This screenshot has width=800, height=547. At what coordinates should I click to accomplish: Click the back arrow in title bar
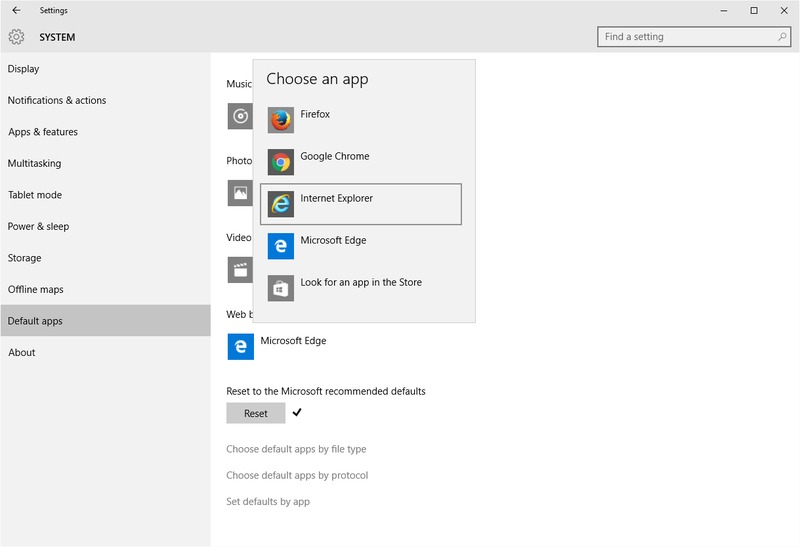[16, 10]
